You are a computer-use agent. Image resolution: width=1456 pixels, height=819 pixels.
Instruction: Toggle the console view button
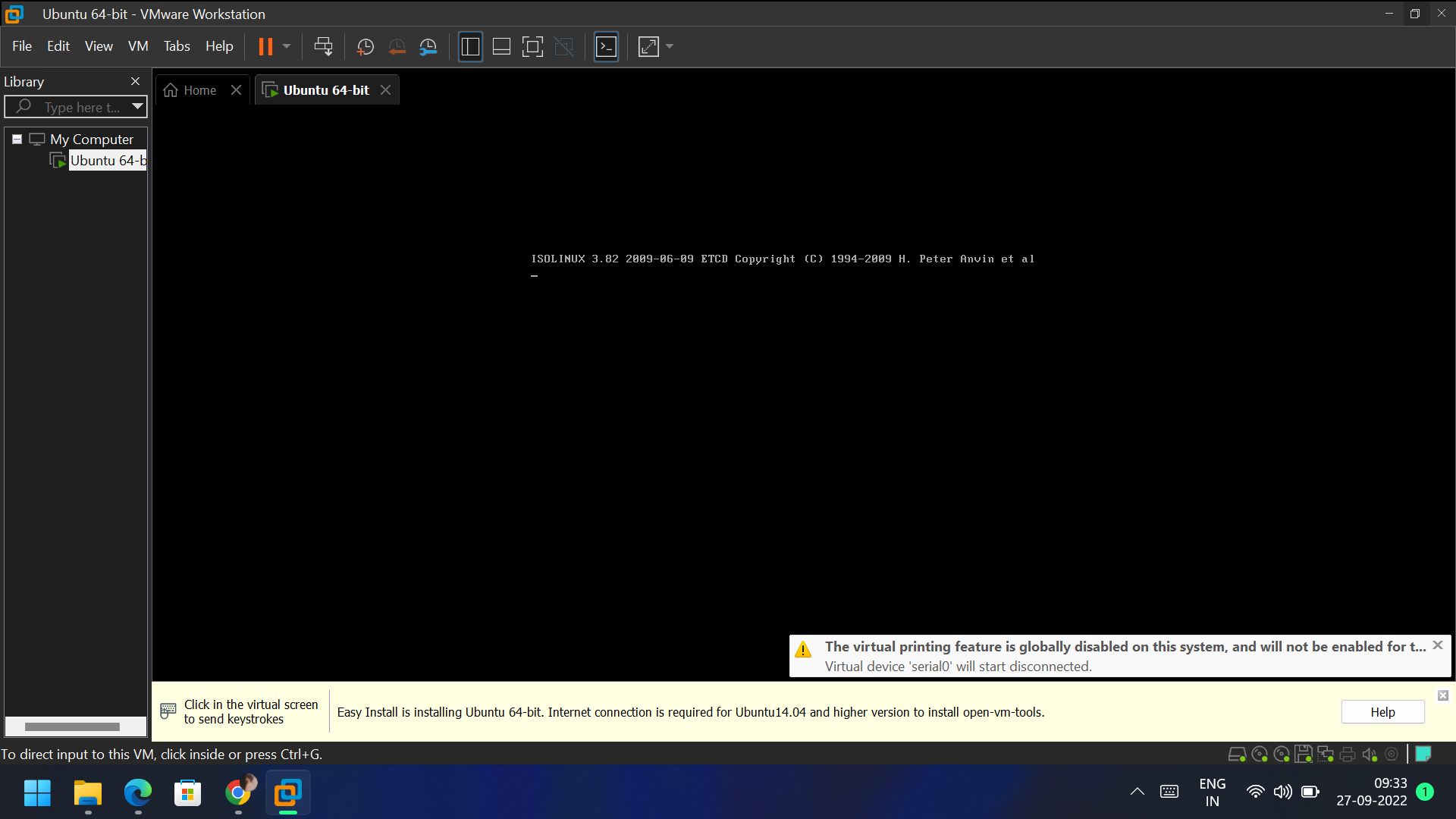[x=606, y=47]
